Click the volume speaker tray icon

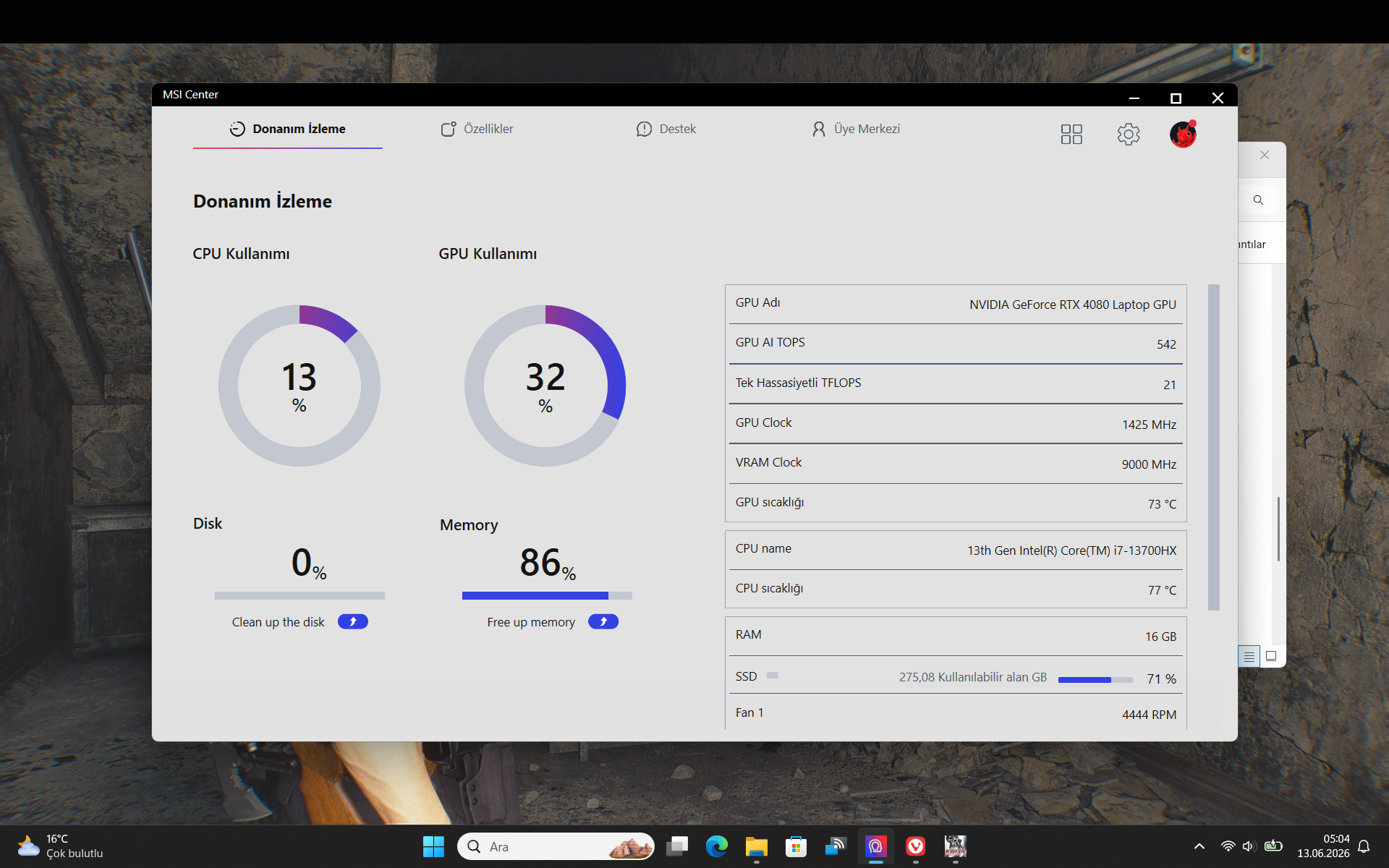1249,846
